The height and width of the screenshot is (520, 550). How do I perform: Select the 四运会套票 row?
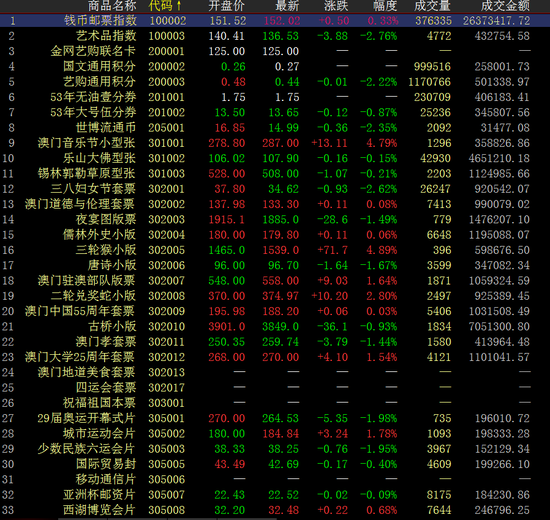pos(275,388)
